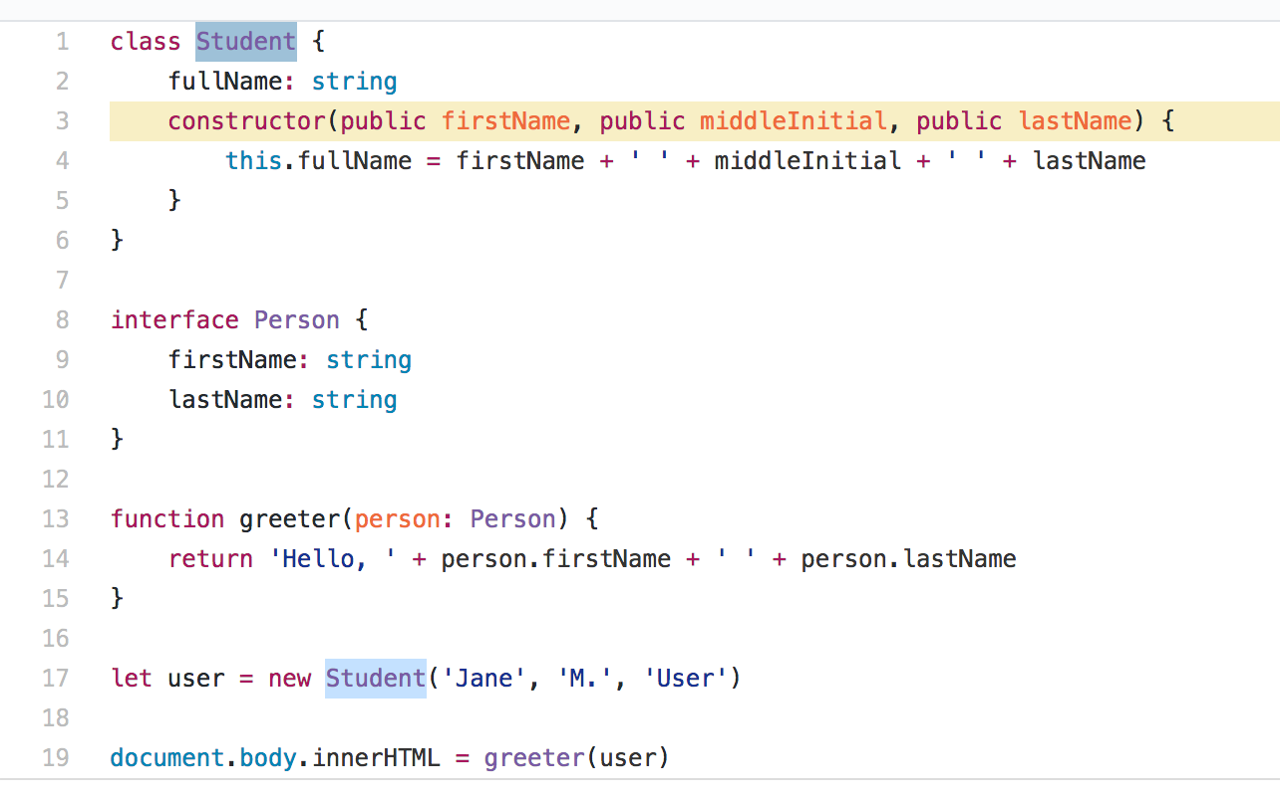Click person.lastName on line 14
Viewport: 1280px width, 800px height.
point(909,559)
